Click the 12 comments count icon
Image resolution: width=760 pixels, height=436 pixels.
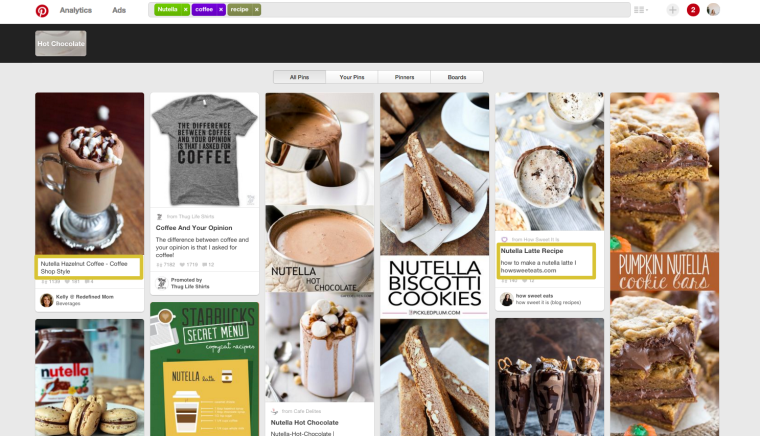click(x=208, y=265)
